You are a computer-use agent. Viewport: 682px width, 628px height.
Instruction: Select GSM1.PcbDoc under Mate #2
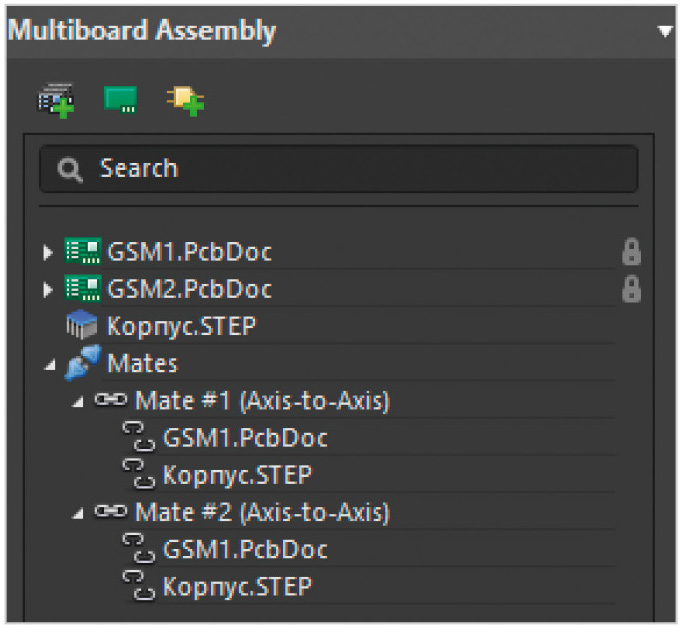pos(245,549)
